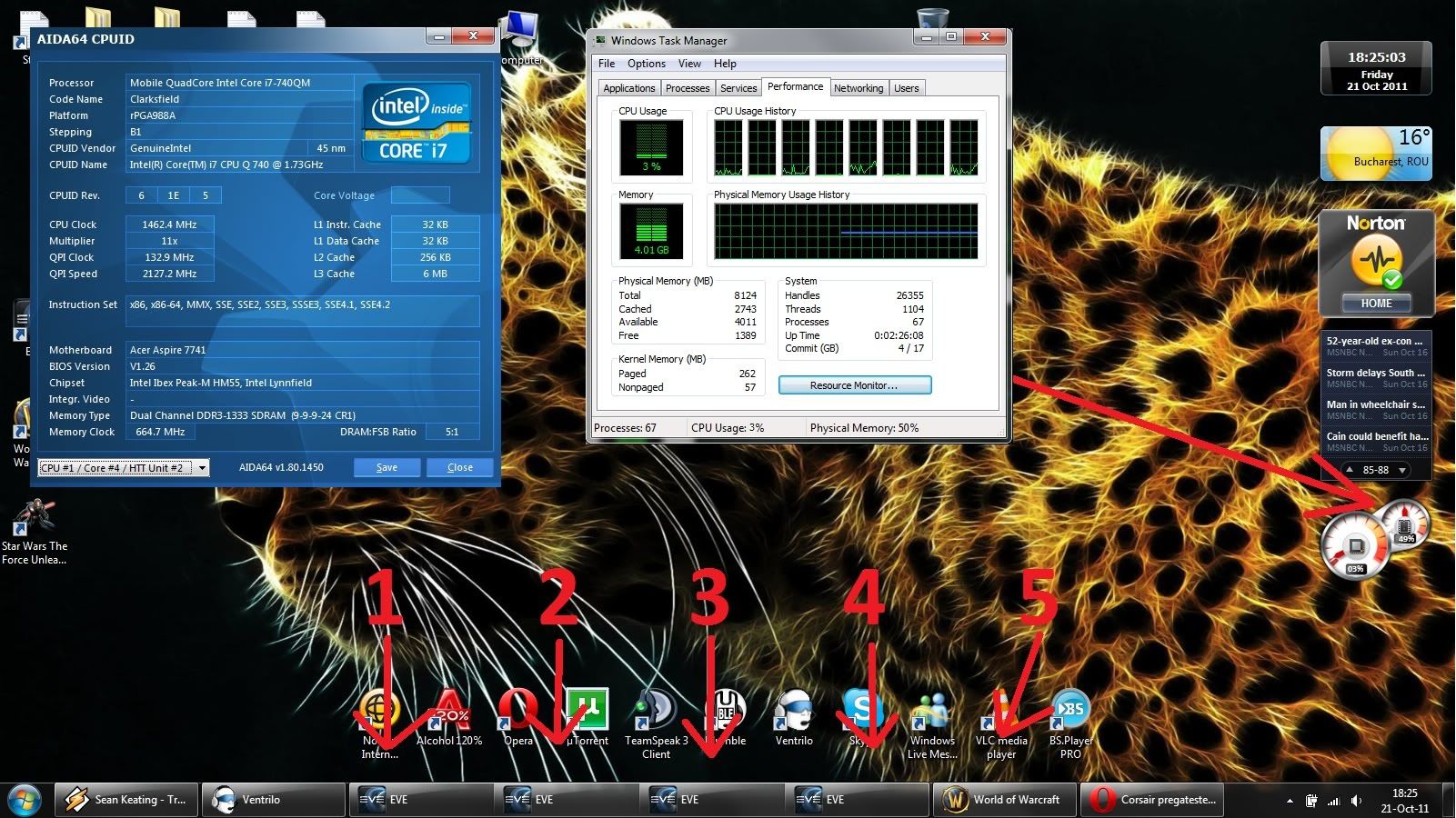Switch to the Processes tab
Screen dimensions: 1456x818
click(x=688, y=88)
